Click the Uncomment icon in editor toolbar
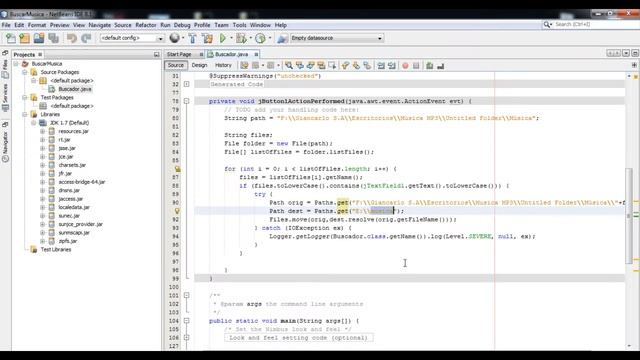Image resolution: width=640 pixels, height=360 pixels. point(440,66)
